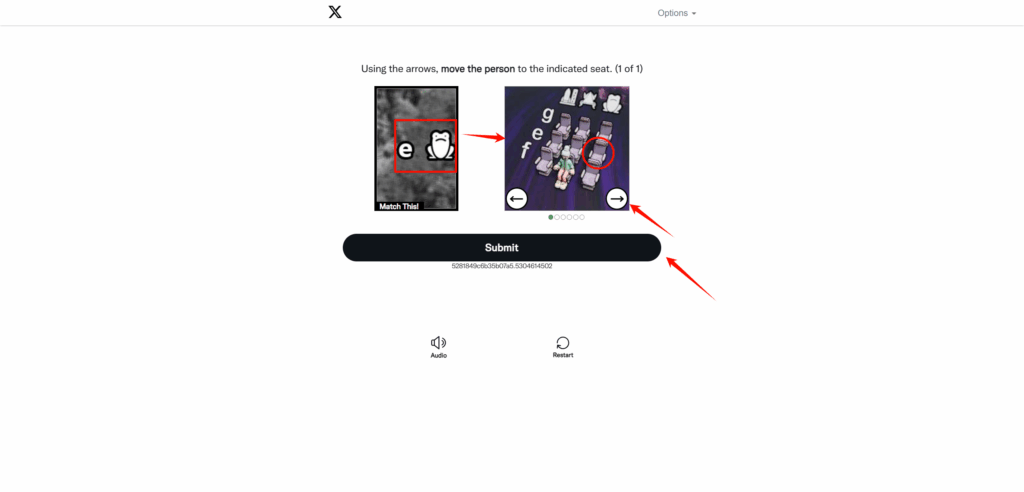This screenshot has width=1024, height=492.
Task: Select the third pagination dot
Action: coord(563,217)
